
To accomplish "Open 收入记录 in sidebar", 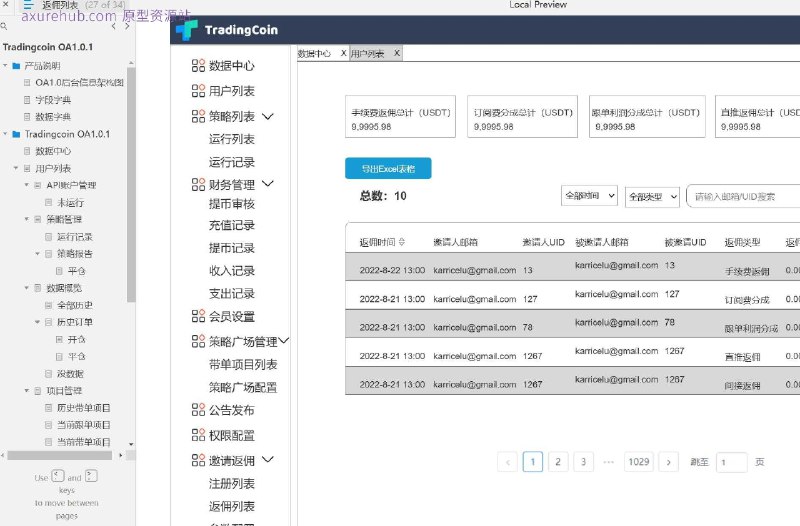I will point(232,271).
